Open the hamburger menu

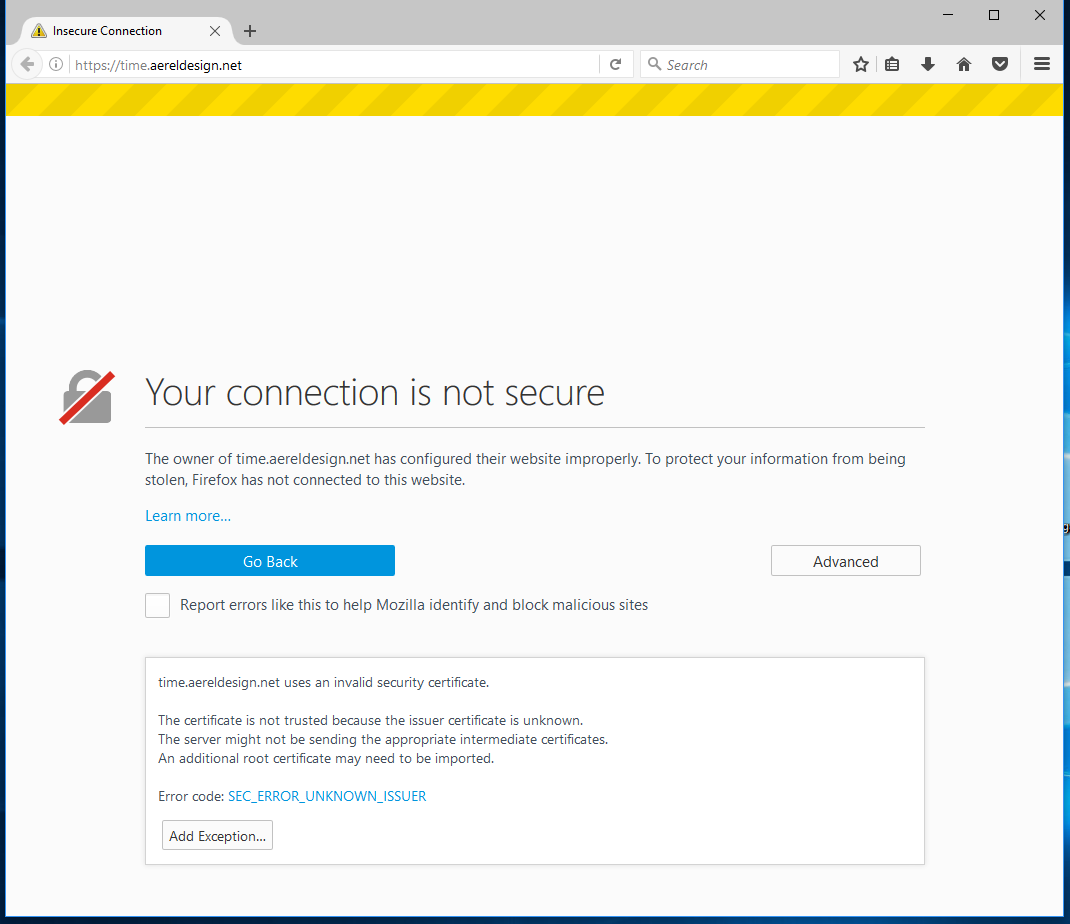(x=1041, y=65)
